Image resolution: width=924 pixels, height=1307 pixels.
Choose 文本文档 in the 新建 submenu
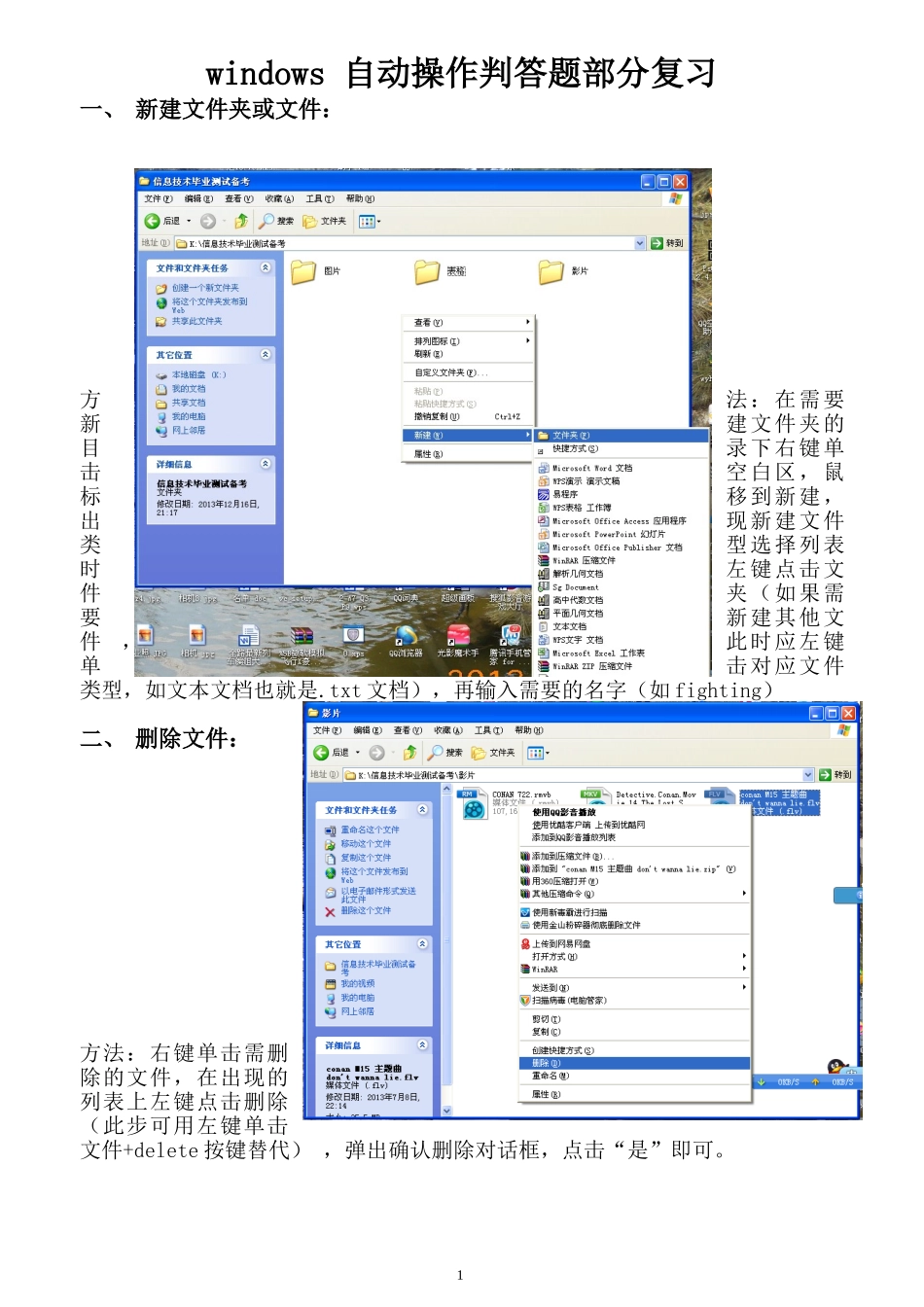622,626
